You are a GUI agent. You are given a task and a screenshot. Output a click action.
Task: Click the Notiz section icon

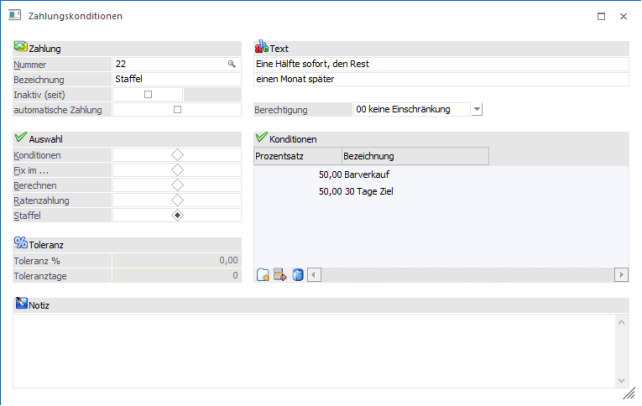[21, 303]
